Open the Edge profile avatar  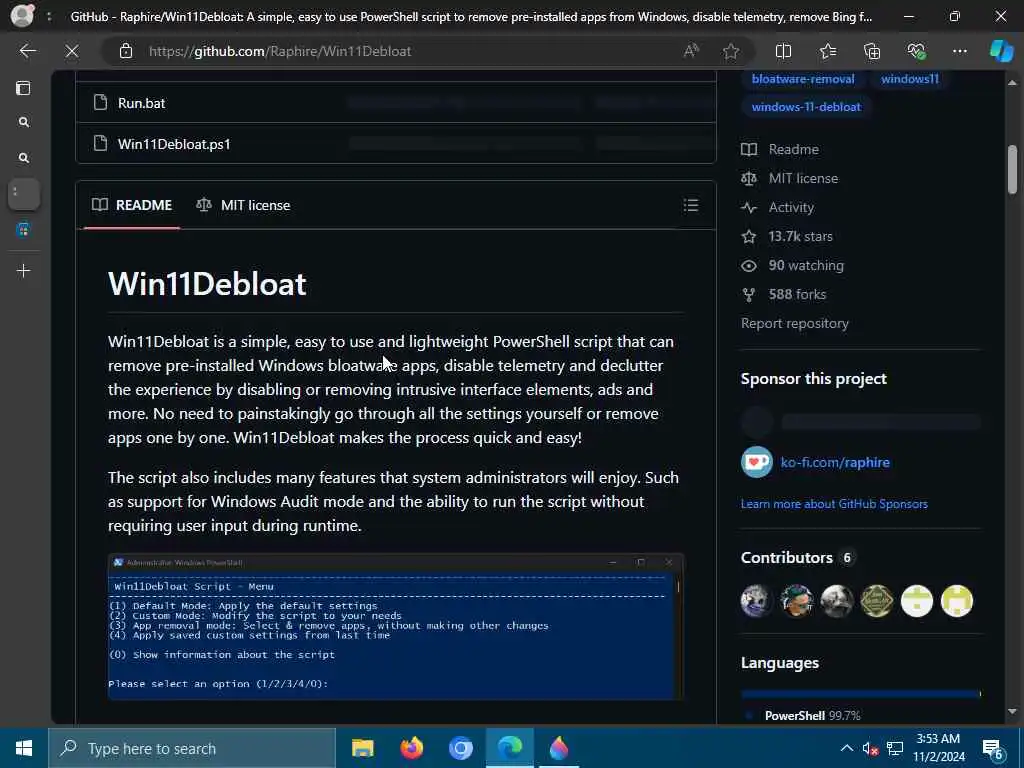[22, 16]
